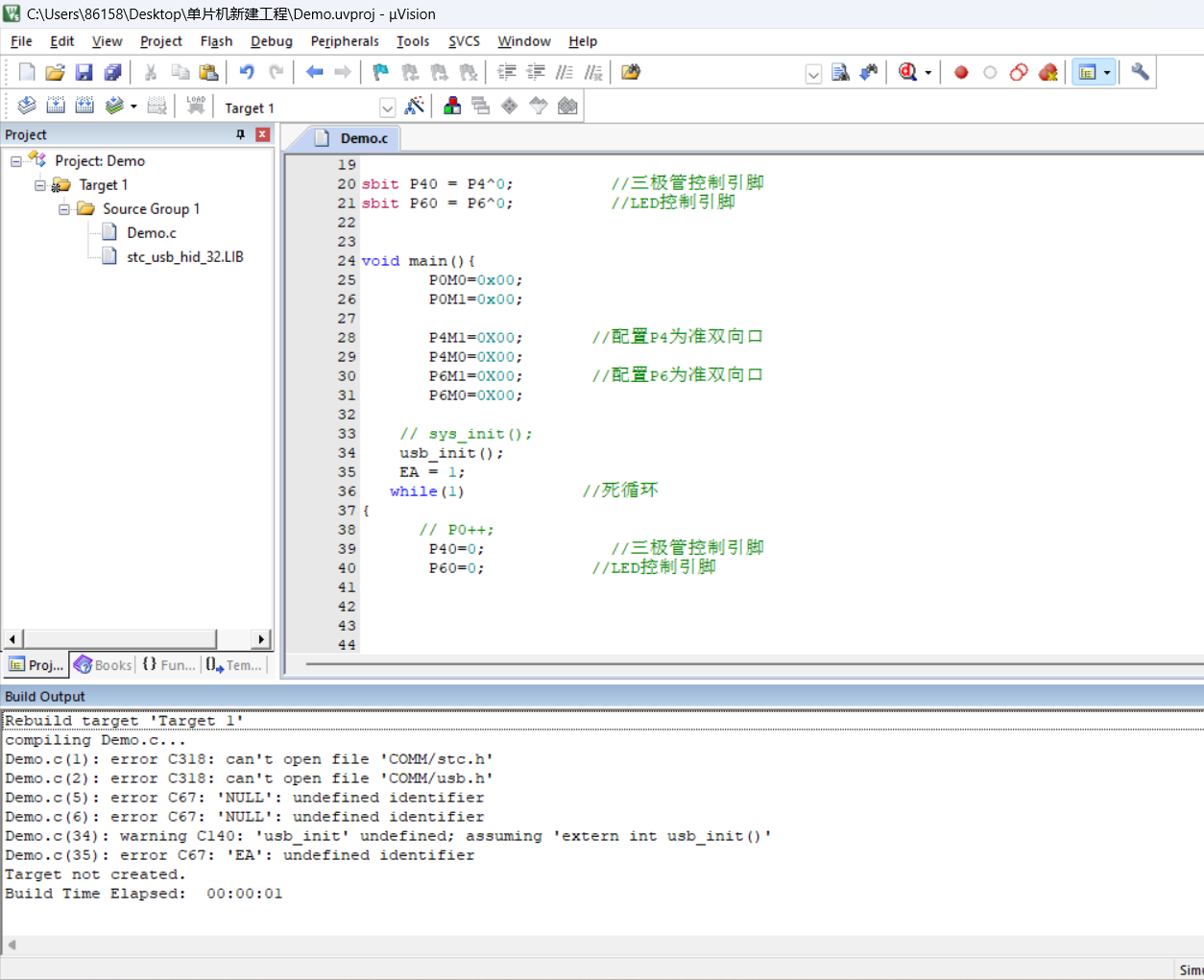The width and height of the screenshot is (1204, 980).
Task: Close the Project panel
Action: 262,134
